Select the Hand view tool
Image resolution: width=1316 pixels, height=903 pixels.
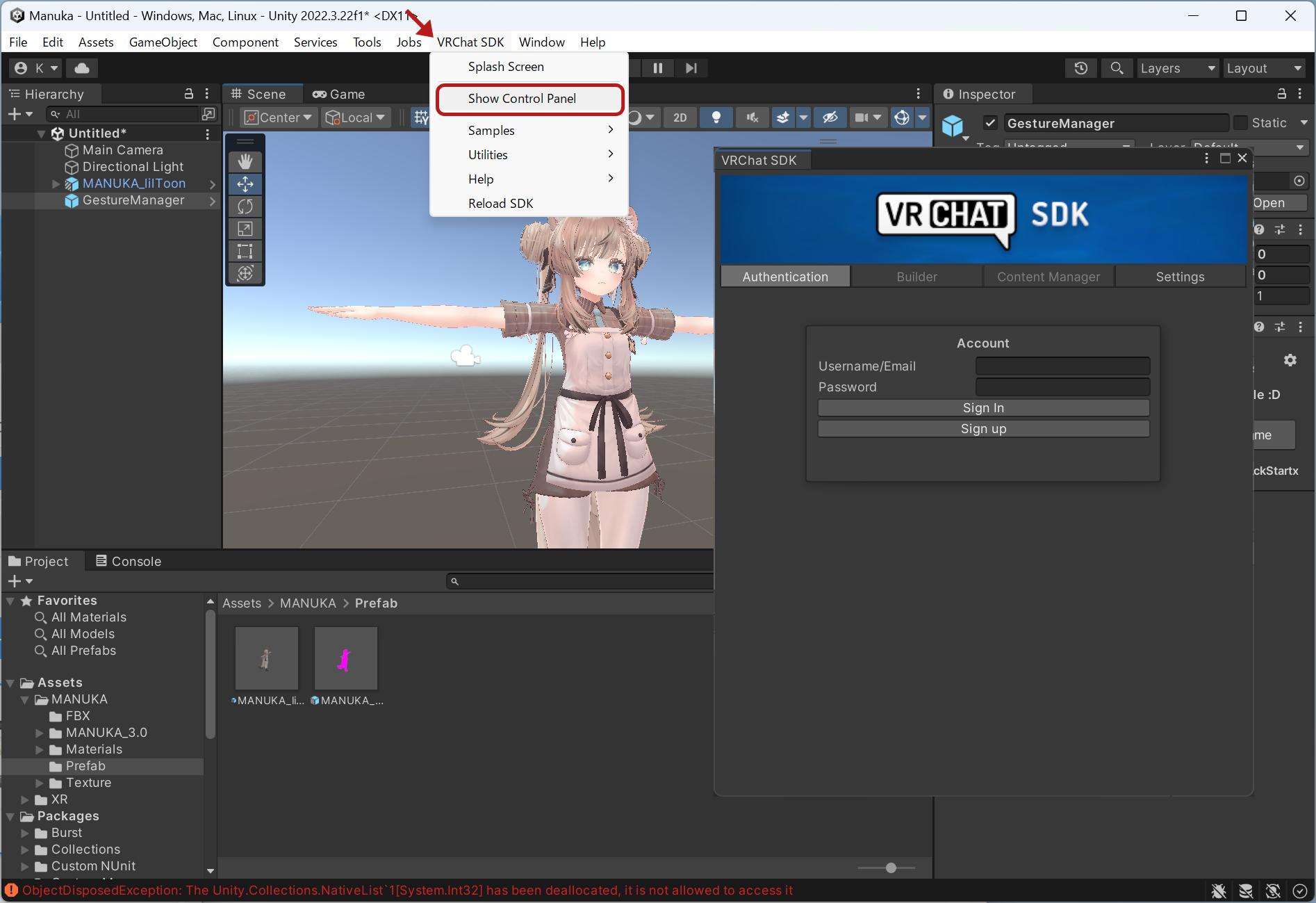point(245,162)
